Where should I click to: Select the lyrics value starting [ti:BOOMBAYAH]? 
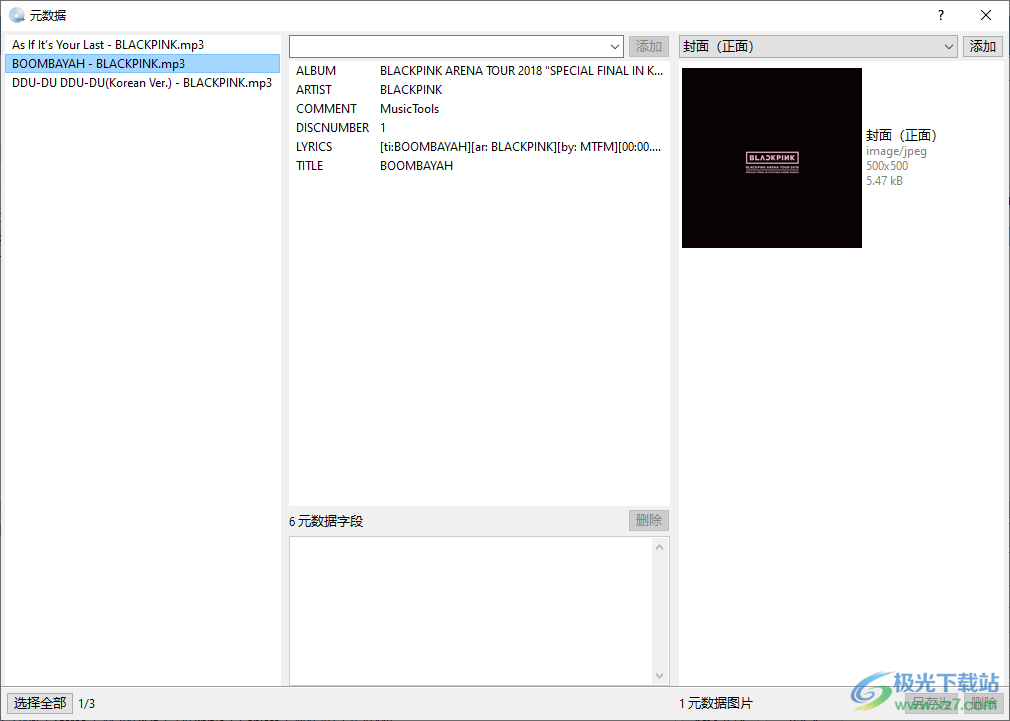520,147
